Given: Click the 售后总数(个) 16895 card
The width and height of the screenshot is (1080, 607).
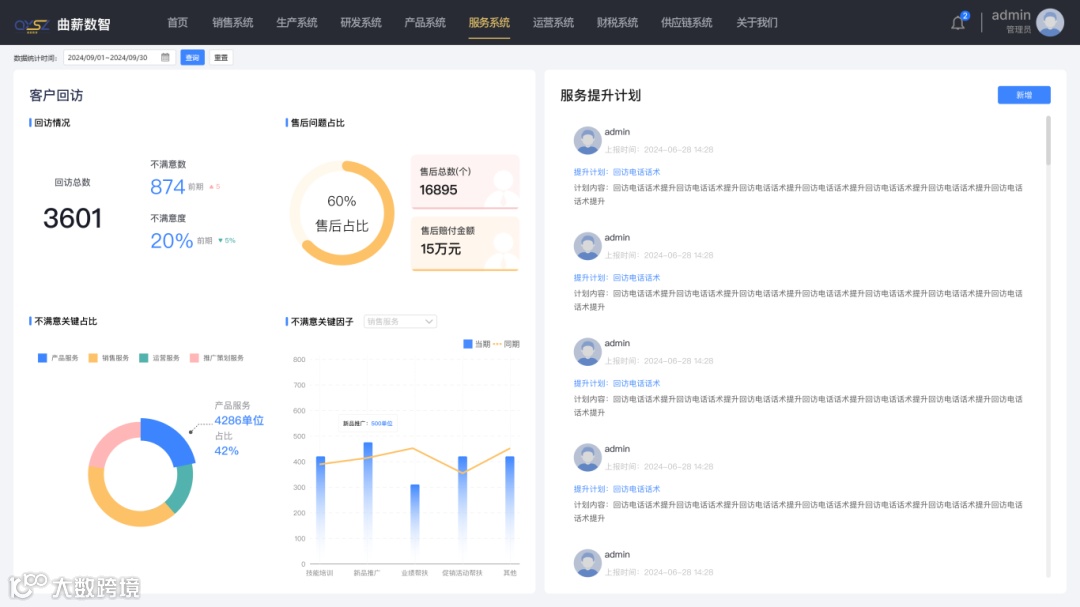Looking at the screenshot, I should tap(465, 182).
